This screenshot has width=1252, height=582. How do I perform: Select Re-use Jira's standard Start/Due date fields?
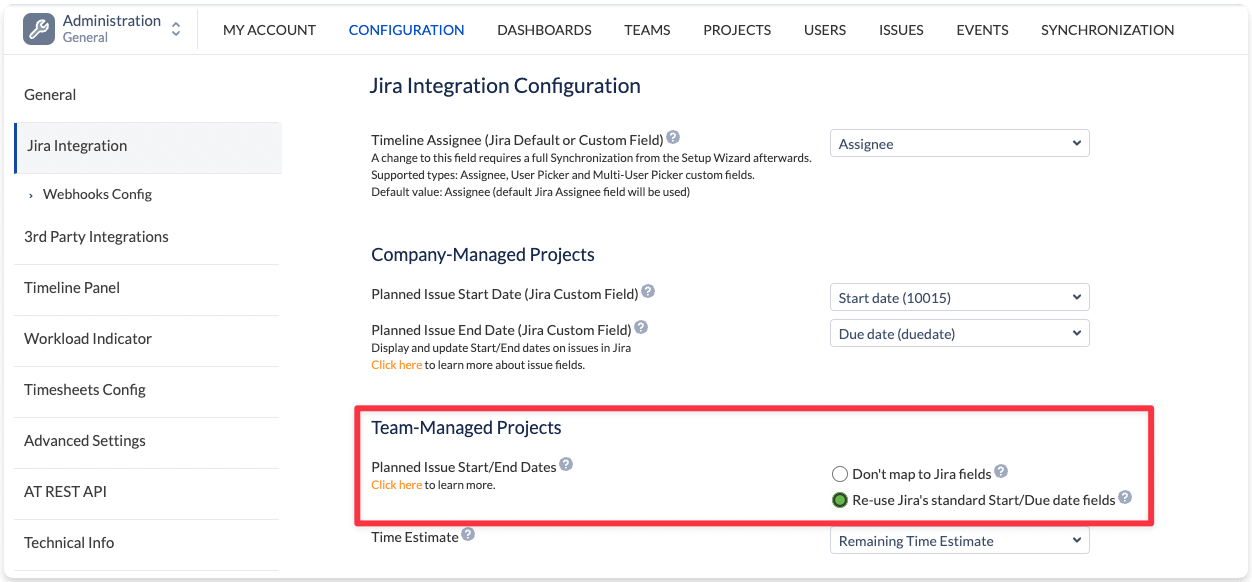(x=840, y=500)
